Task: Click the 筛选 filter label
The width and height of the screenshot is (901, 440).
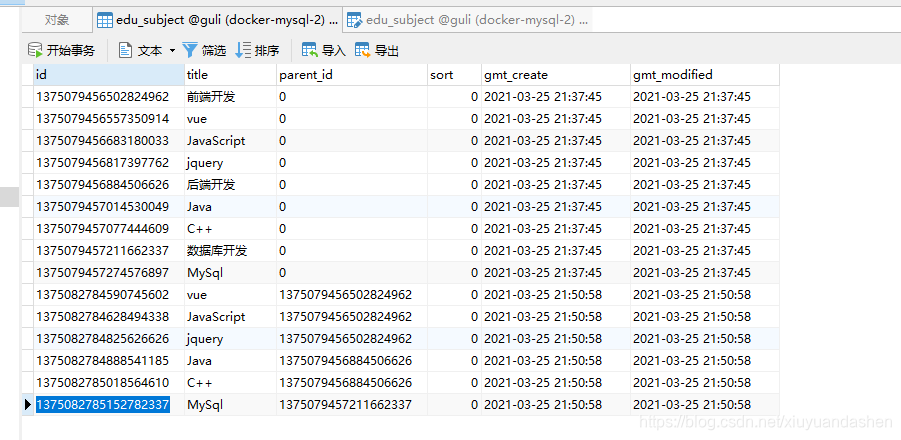Action: (214, 51)
